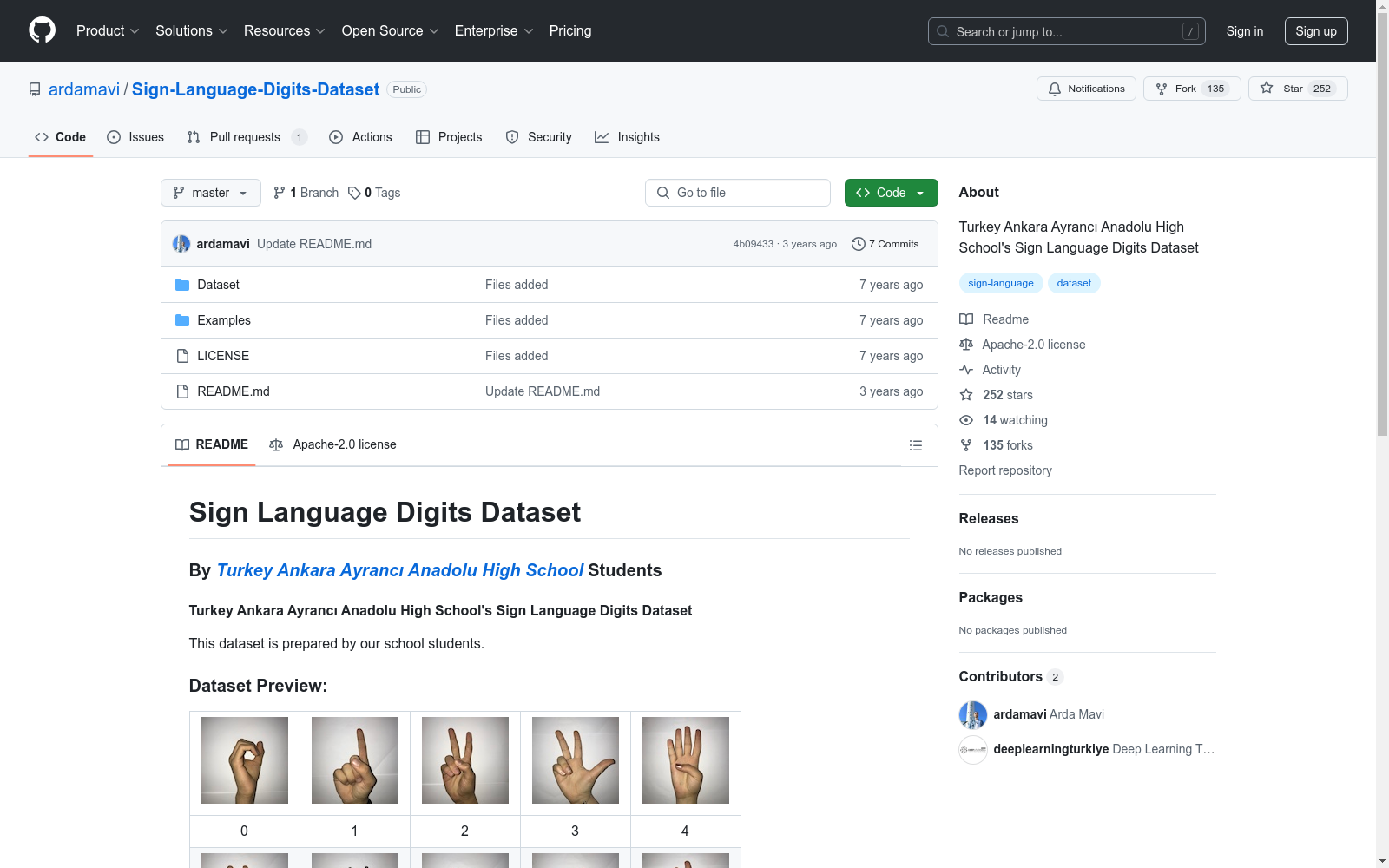Screen dimensions: 1389x868
Task: Open commit hash 4b09433
Action: click(x=753, y=244)
